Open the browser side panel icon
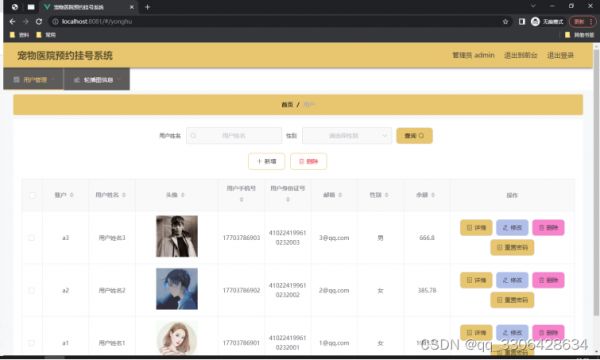600x360 pixels. [522, 21]
